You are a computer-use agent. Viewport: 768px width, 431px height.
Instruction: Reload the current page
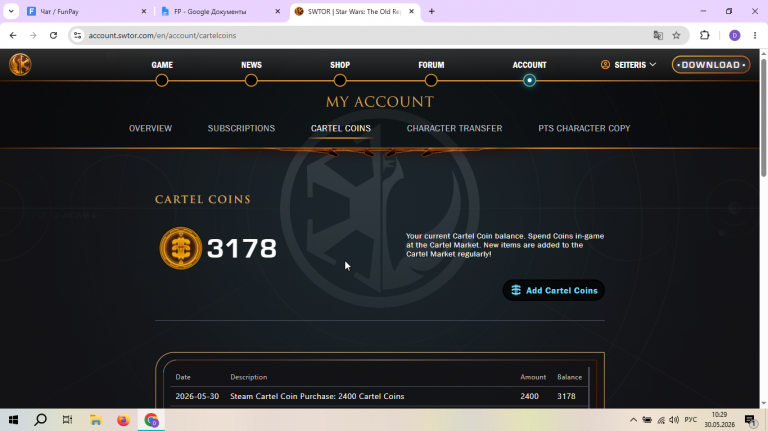53,35
